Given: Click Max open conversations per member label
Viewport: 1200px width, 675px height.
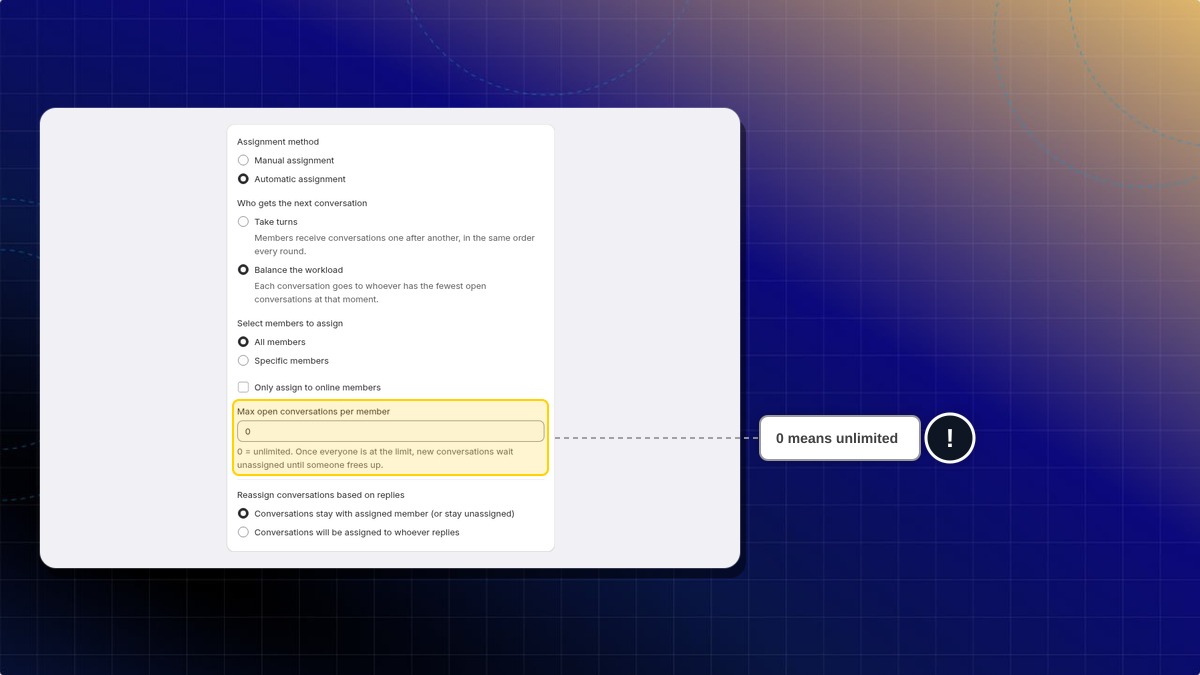Looking at the screenshot, I should tap(313, 411).
